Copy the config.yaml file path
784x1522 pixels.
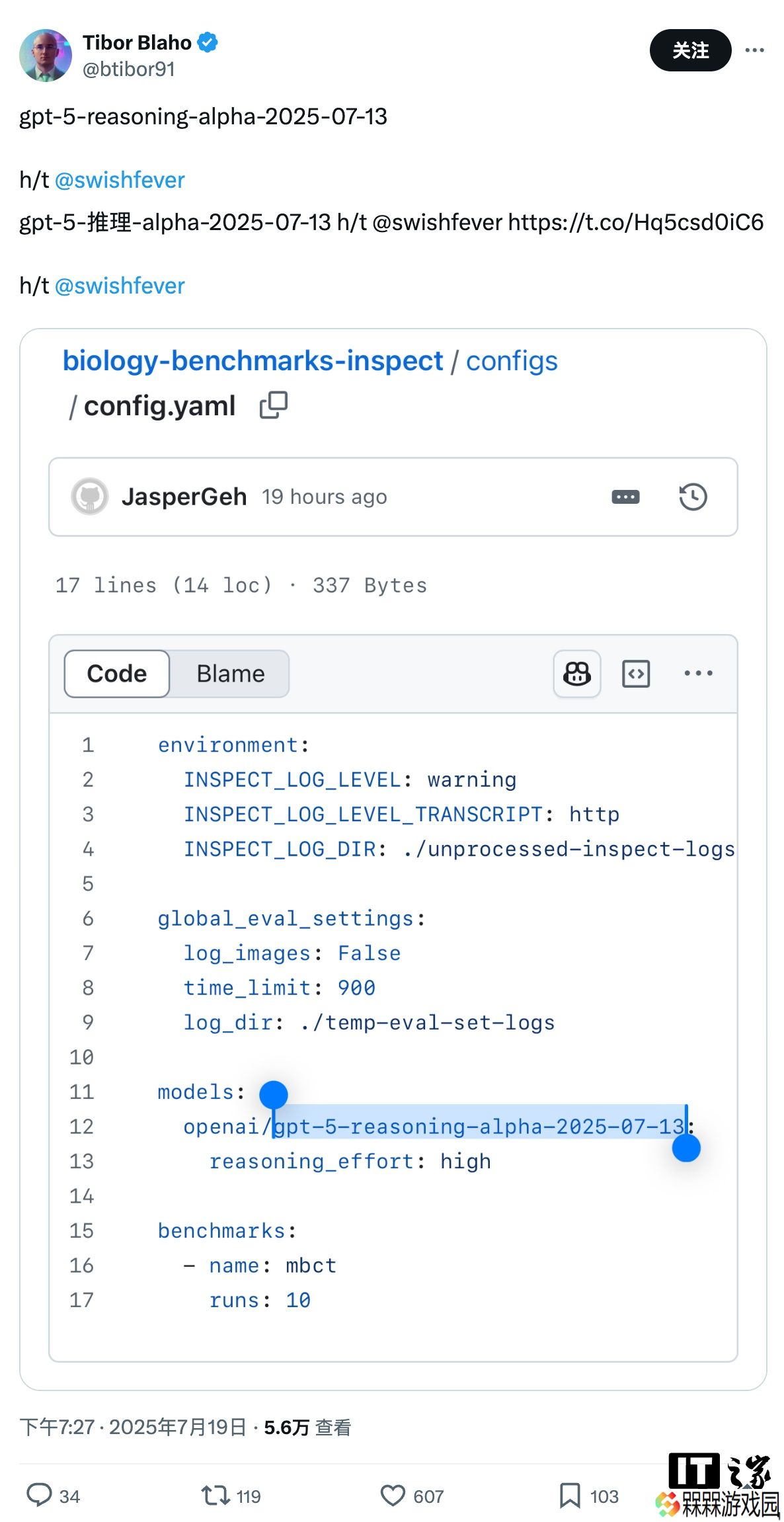(274, 405)
